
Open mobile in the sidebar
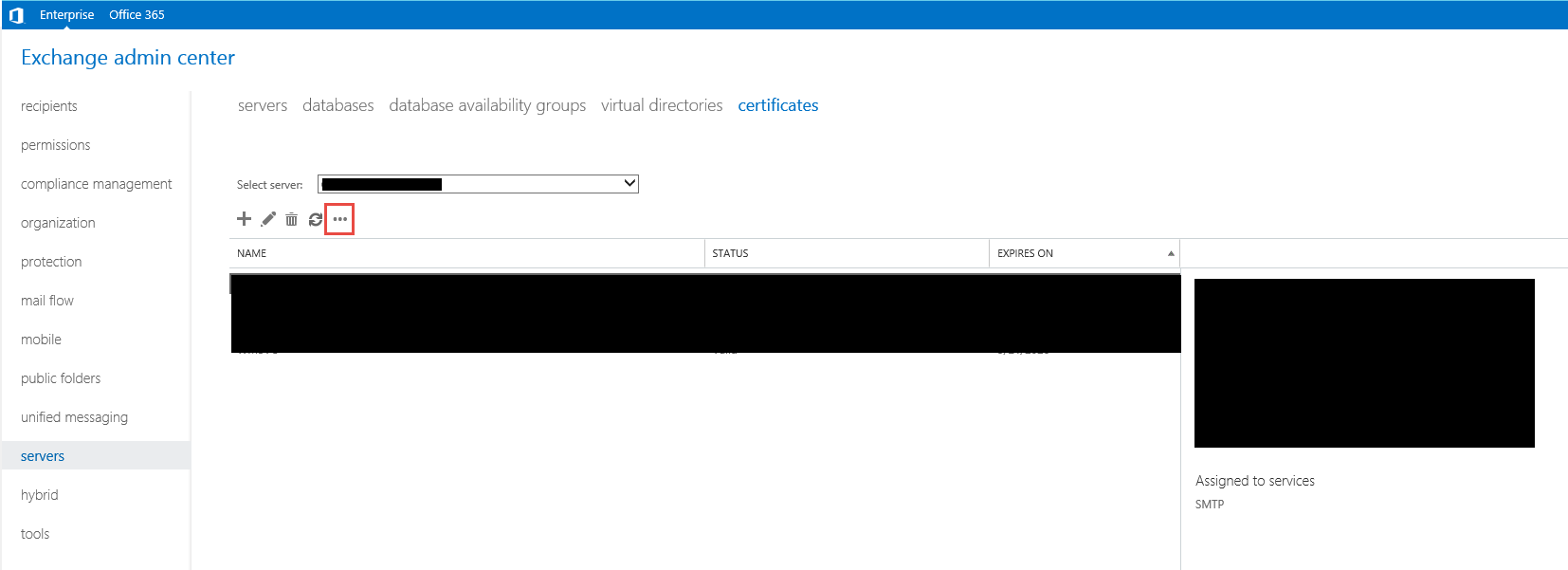point(41,340)
